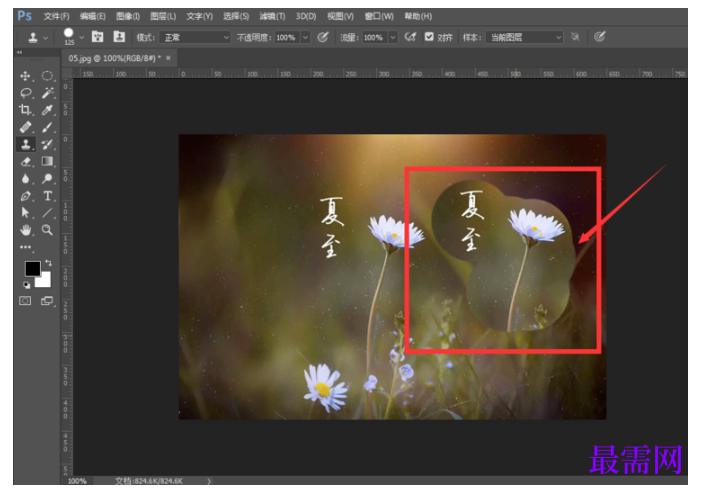This screenshot has width=701, height=491.
Task: Select the Crop tool
Action: coord(25,110)
